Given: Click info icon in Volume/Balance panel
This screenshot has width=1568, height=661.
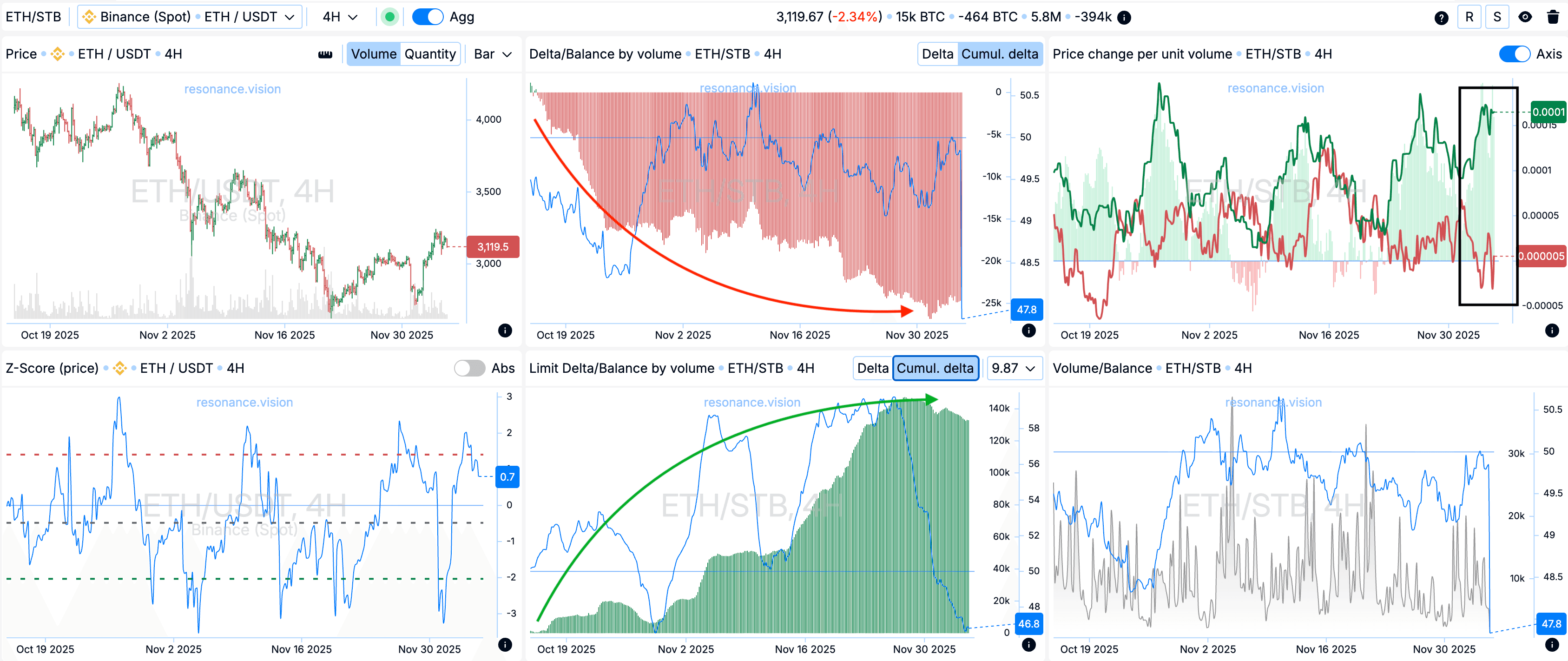Looking at the screenshot, I should pyautogui.click(x=1552, y=645).
